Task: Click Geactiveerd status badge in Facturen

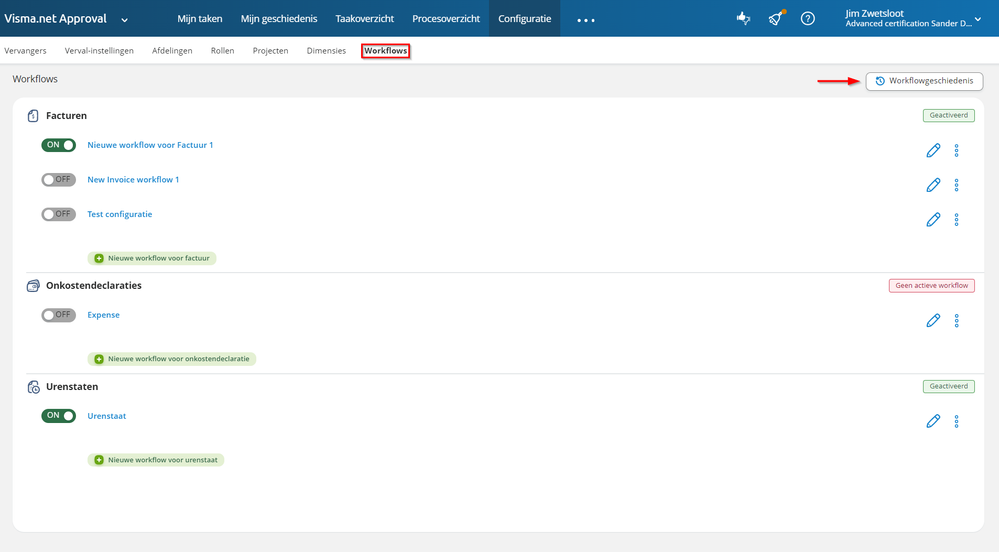Action: pyautogui.click(x=949, y=115)
